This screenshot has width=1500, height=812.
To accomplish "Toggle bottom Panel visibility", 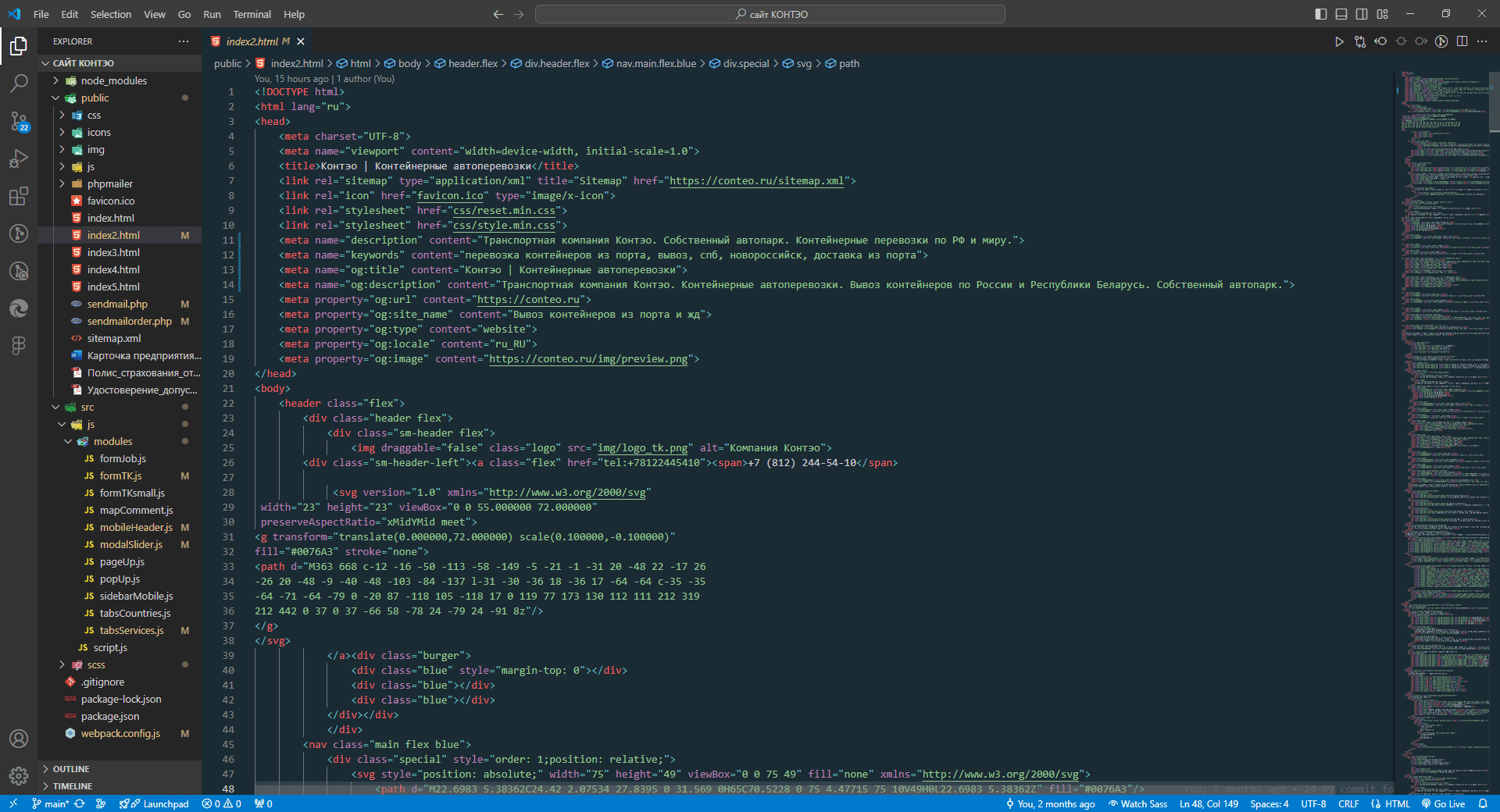I will pos(1341,14).
